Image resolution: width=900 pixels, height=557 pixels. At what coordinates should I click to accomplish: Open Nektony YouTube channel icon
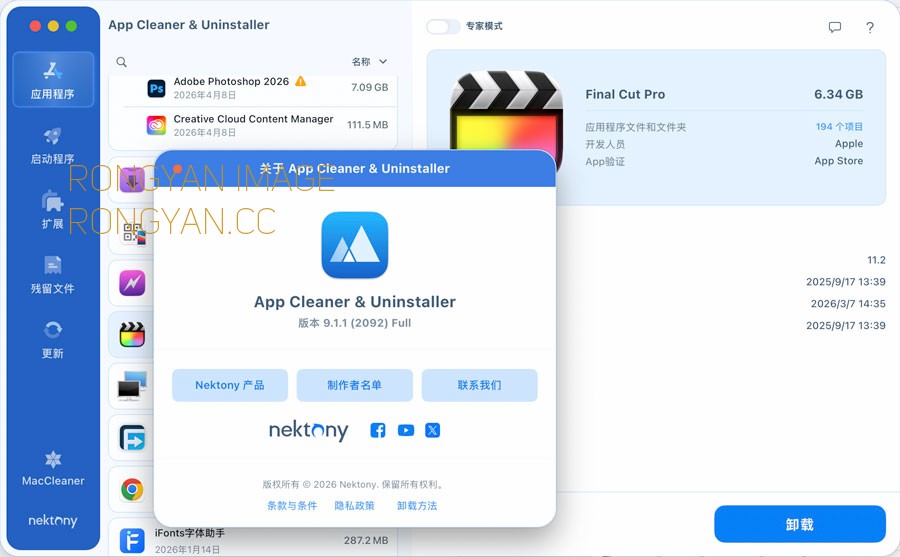pyautogui.click(x=406, y=430)
